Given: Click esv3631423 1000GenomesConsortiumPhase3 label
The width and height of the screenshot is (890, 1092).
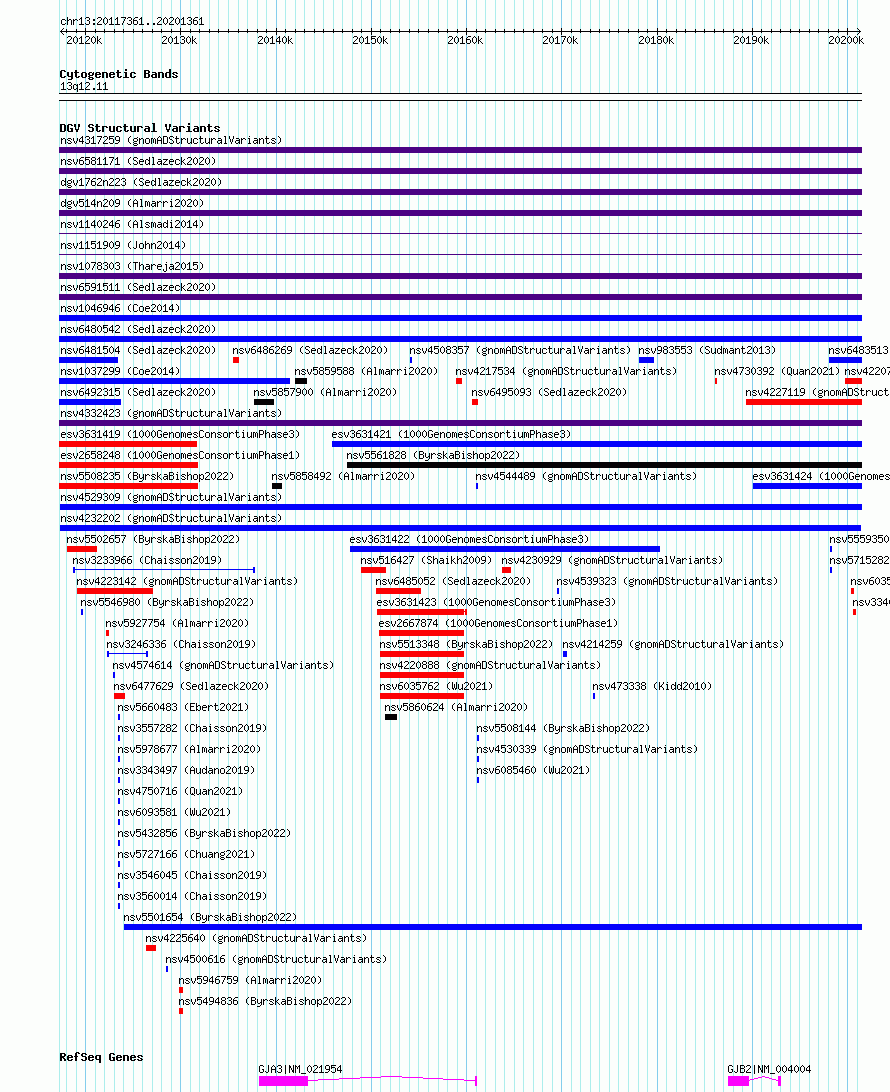Looking at the screenshot, I should click(496, 602).
